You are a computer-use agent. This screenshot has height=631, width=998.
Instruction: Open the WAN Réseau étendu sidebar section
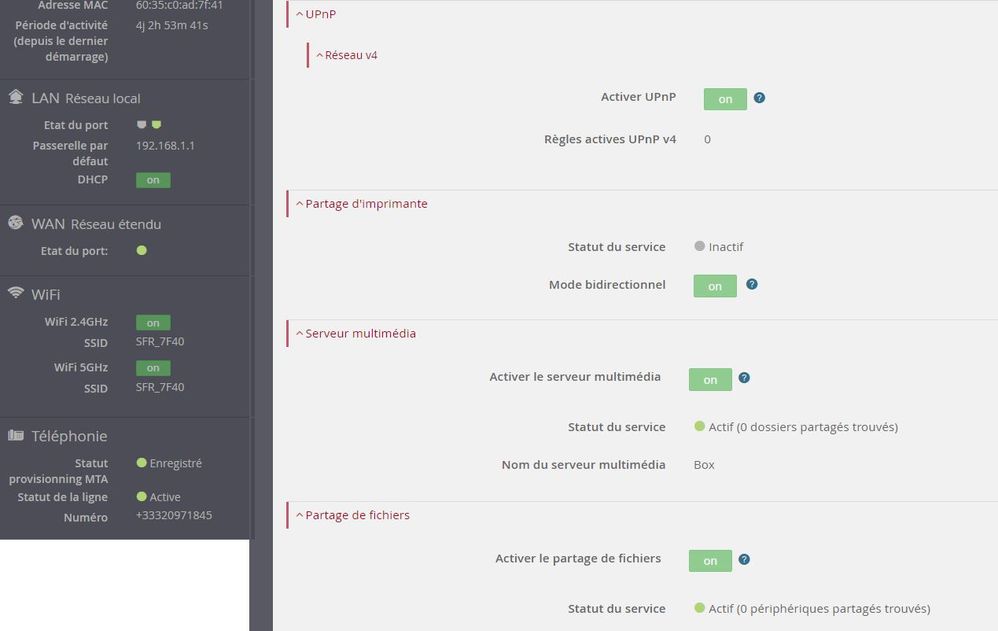pyautogui.click(x=96, y=224)
